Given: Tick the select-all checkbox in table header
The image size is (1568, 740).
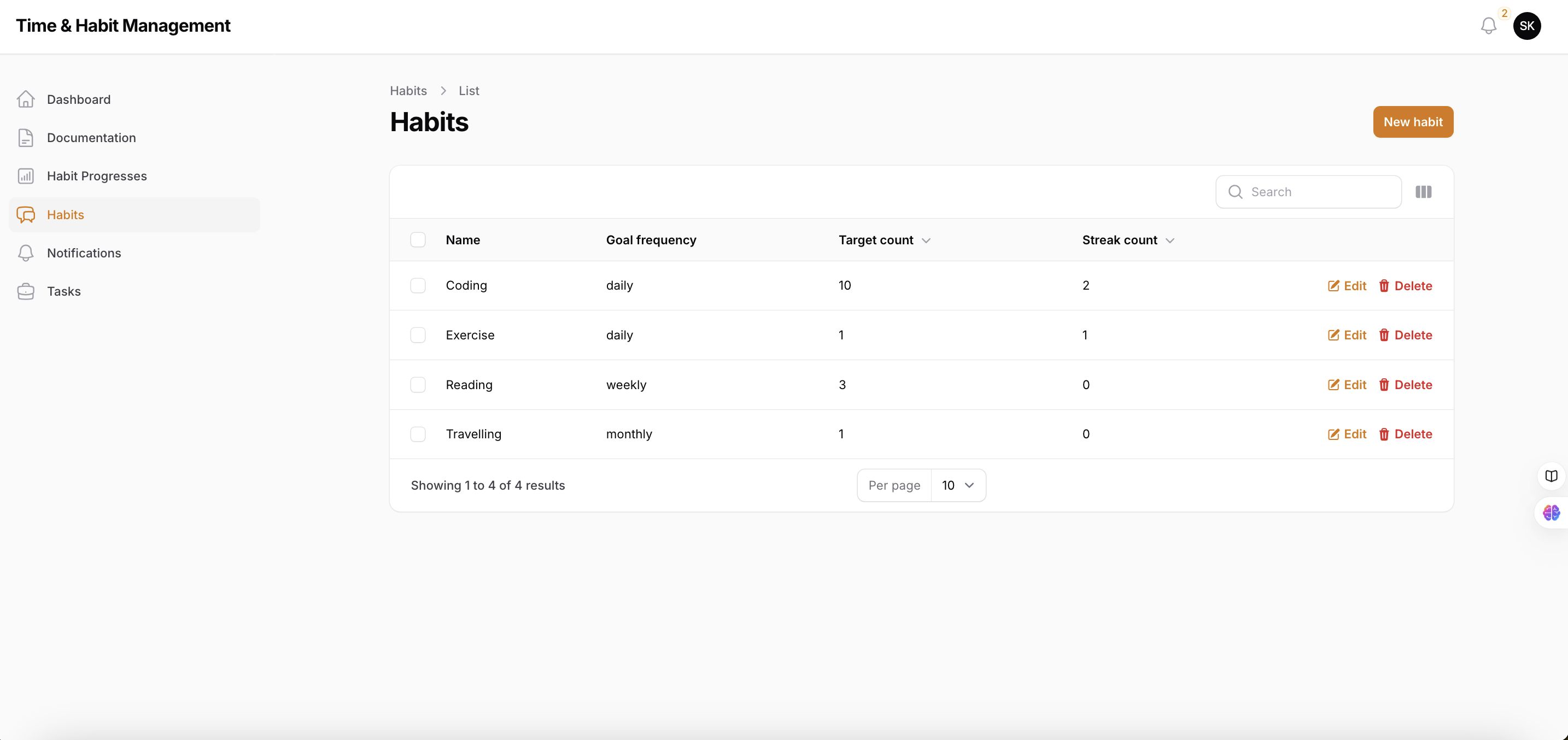Looking at the screenshot, I should pos(418,240).
